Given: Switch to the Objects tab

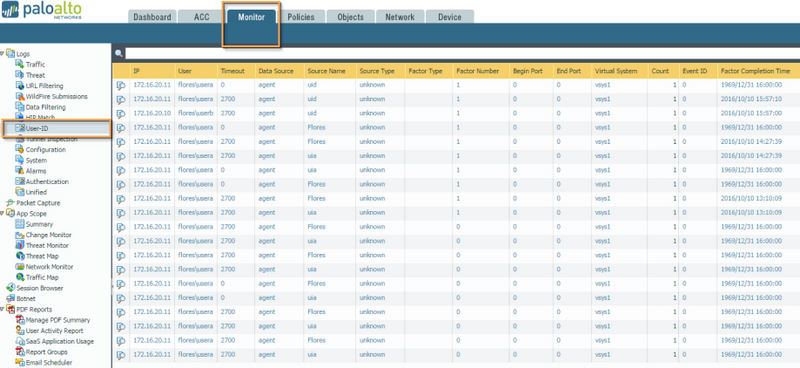Looking at the screenshot, I should click(351, 17).
